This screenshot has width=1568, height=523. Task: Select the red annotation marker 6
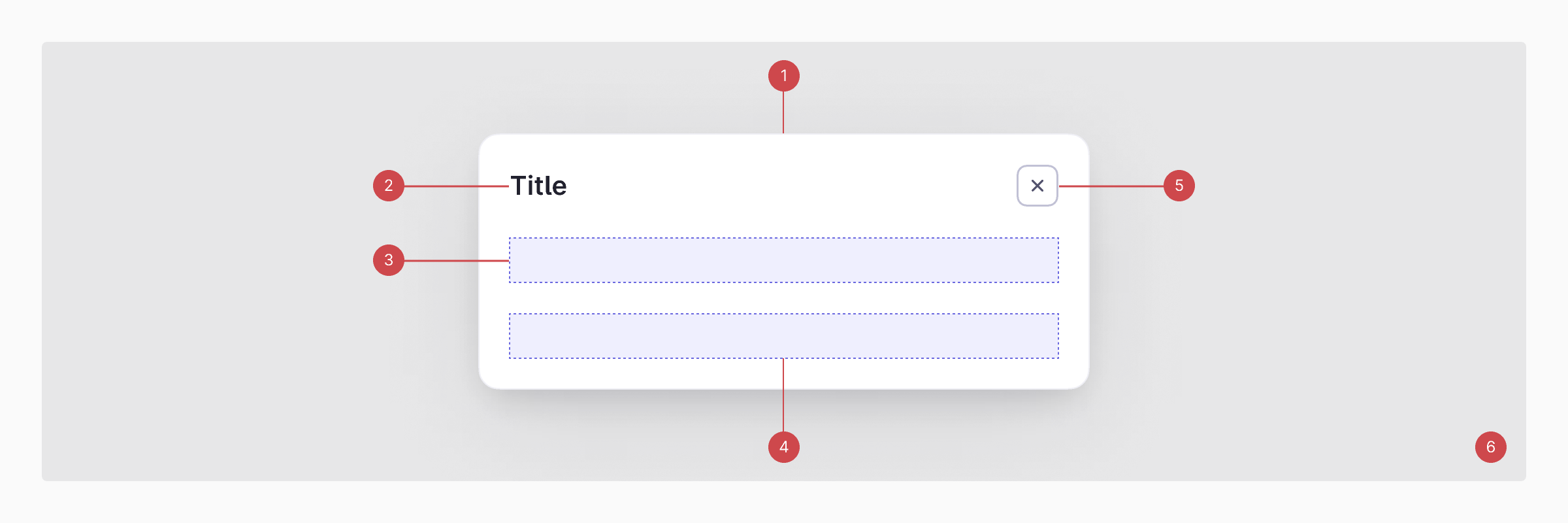pos(1491,447)
